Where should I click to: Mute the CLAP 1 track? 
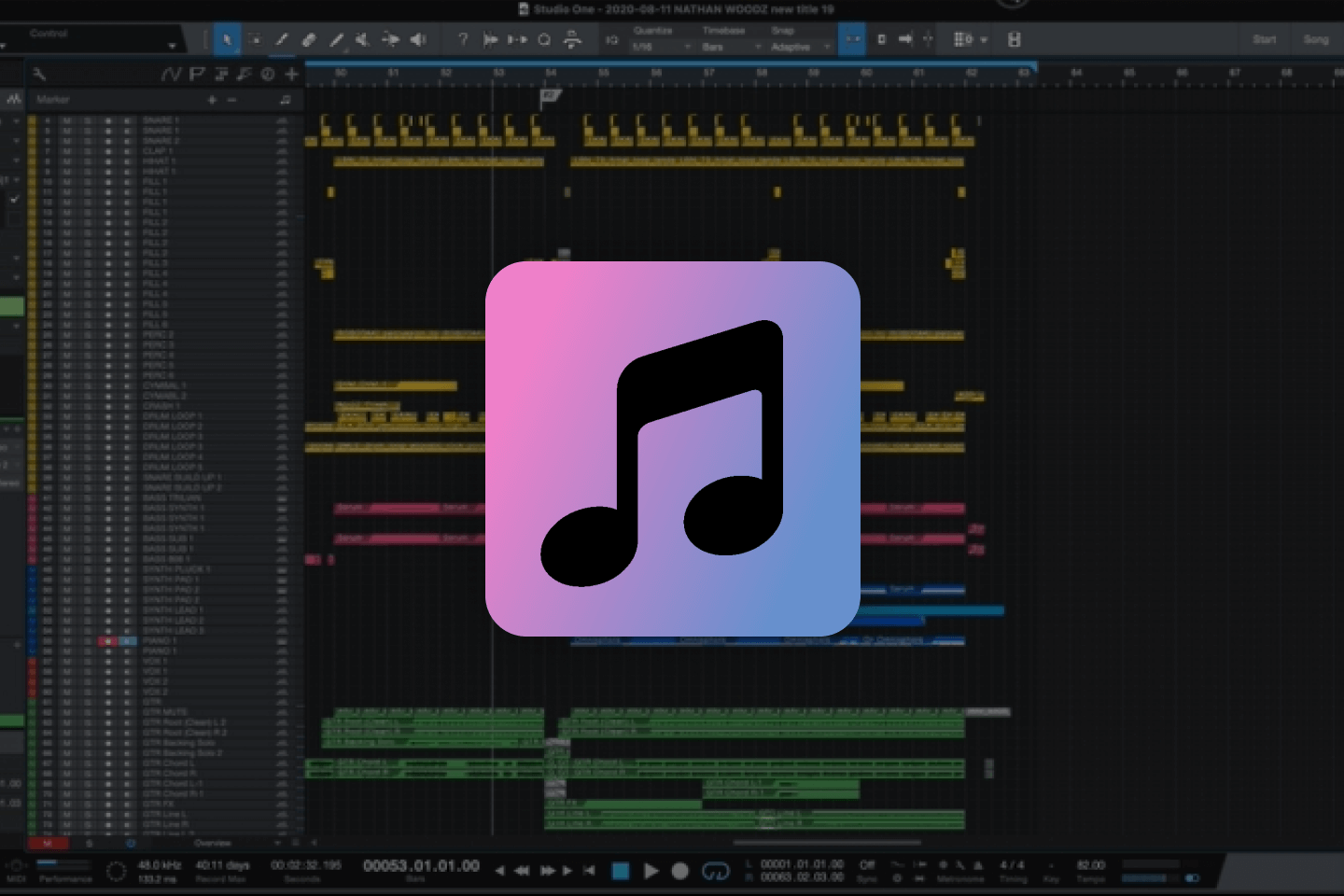tap(67, 151)
